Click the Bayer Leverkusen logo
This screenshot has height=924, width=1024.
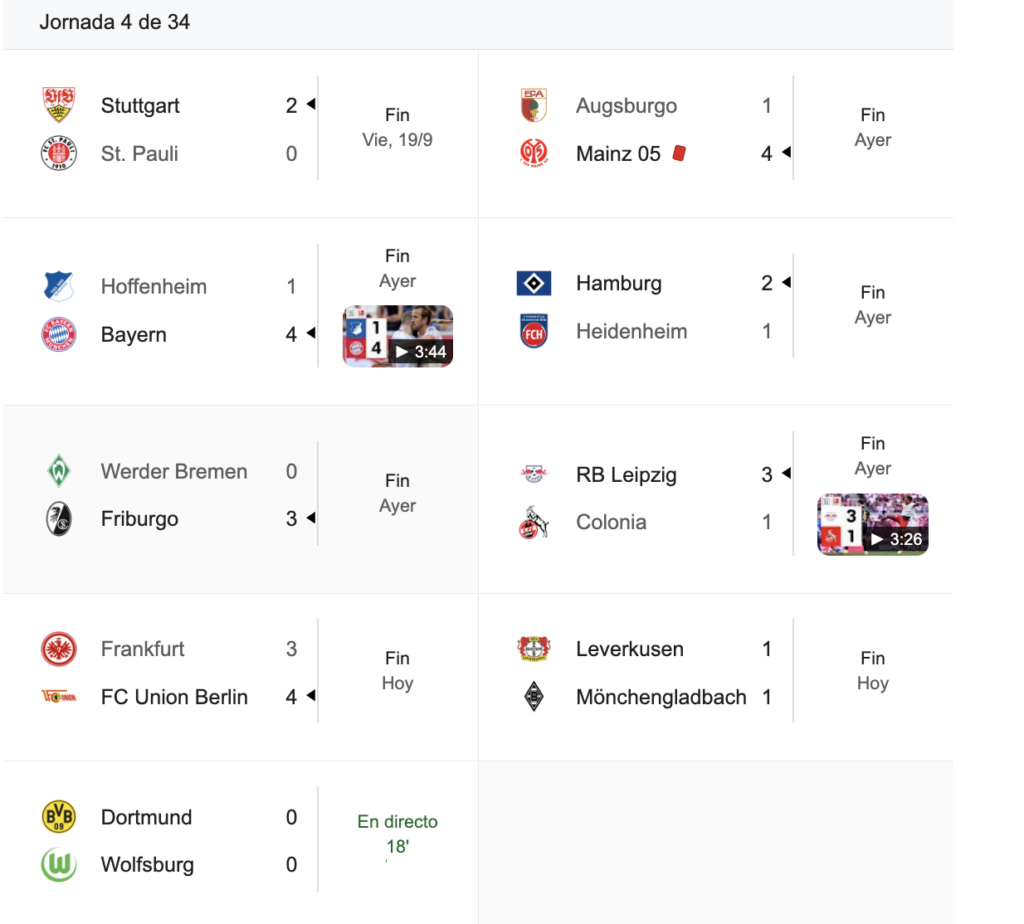coord(533,649)
